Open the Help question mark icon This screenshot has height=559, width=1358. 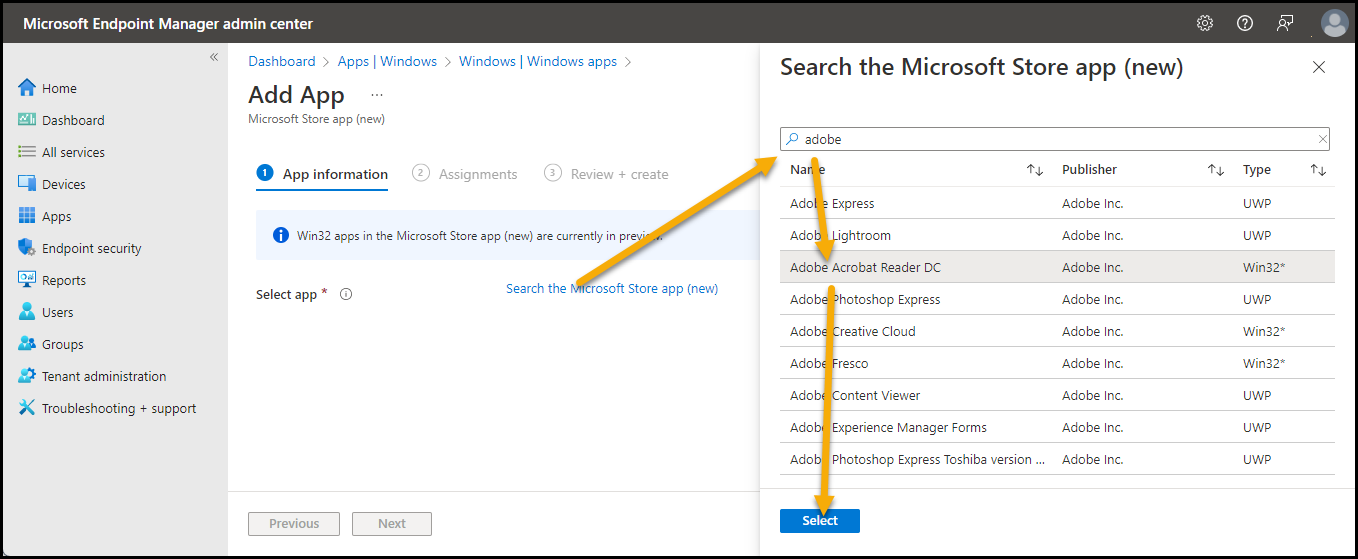coord(1245,23)
